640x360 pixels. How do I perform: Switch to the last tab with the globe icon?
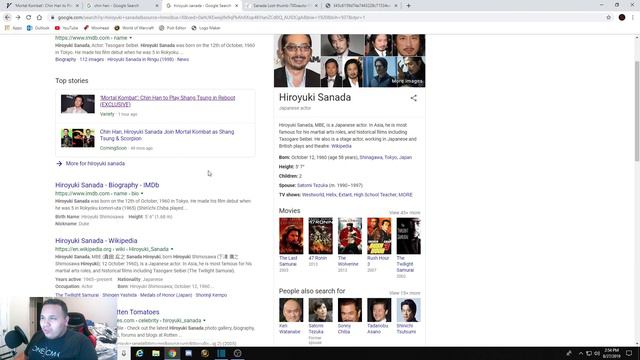pos(361,6)
